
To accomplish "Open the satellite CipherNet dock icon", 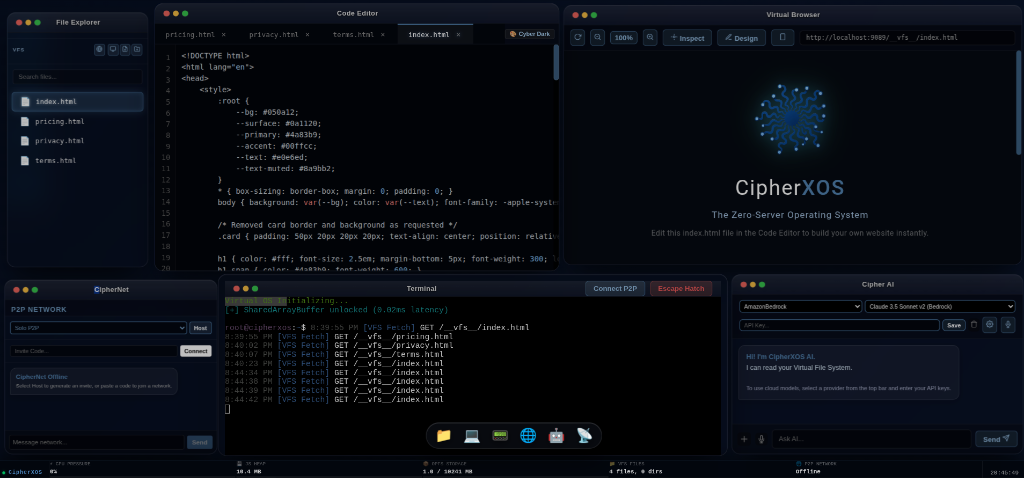I will [584, 436].
